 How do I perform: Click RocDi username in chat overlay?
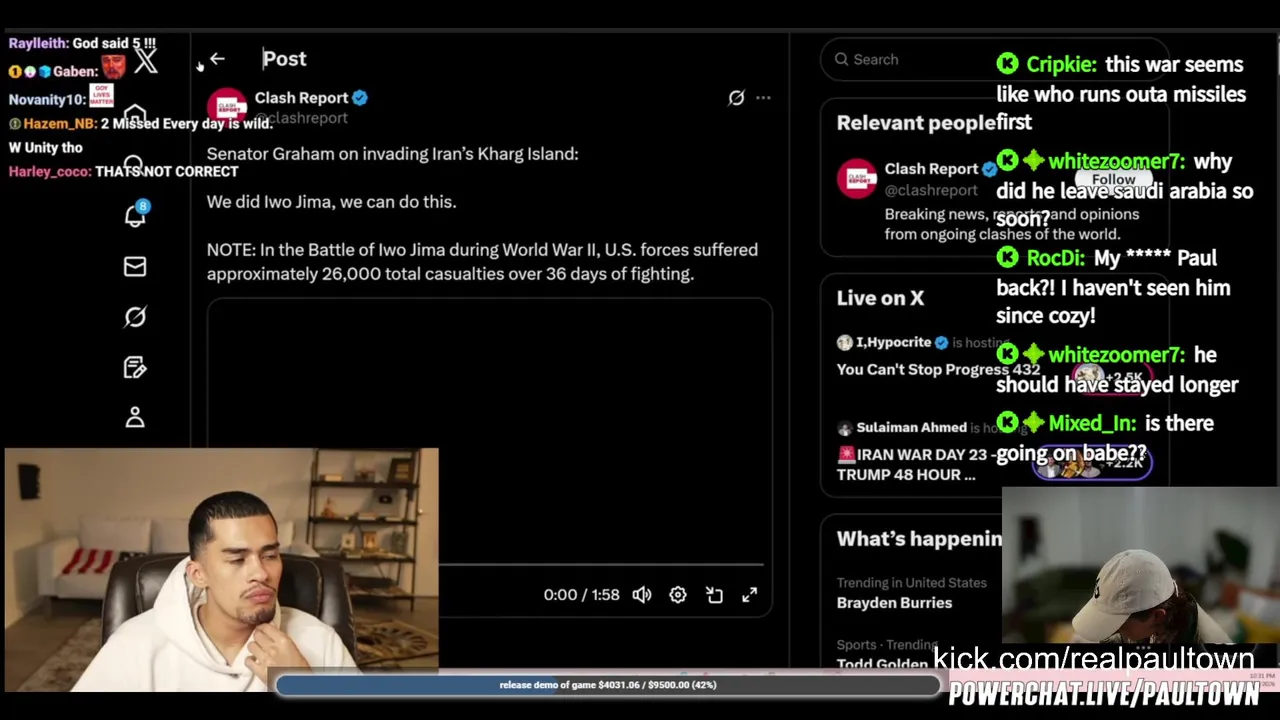pos(1055,258)
